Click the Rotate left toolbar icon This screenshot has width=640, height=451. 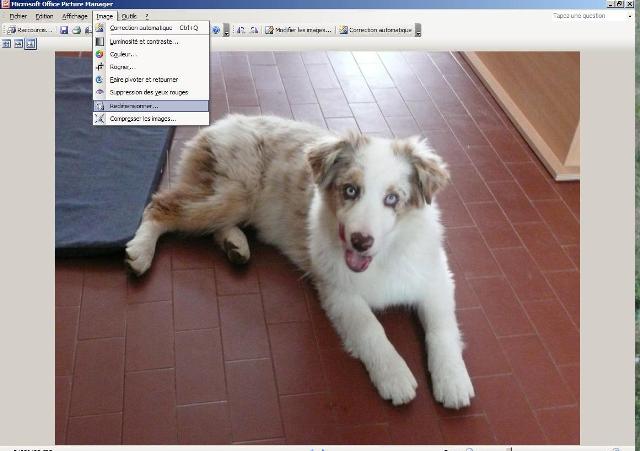click(241, 30)
